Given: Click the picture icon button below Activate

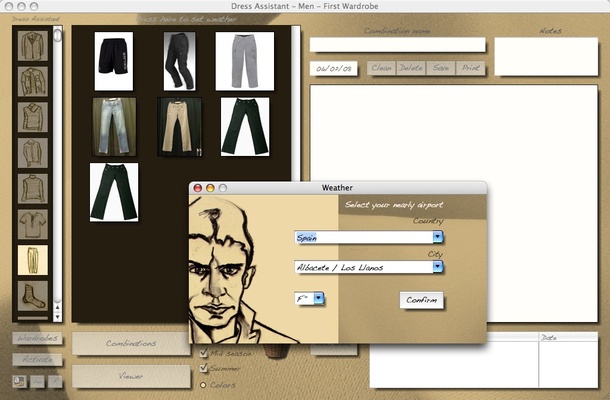Looking at the screenshot, I should click(x=19, y=381).
